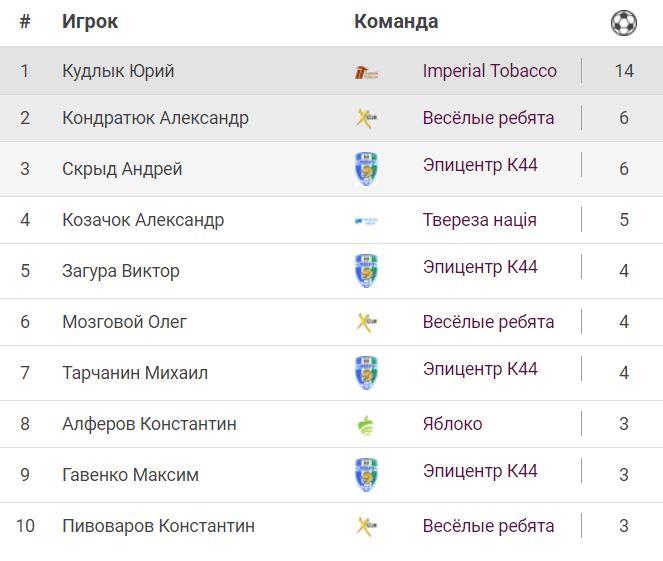Click the Яблоко apple team logo
The width and height of the screenshot is (663, 561).
[366, 424]
